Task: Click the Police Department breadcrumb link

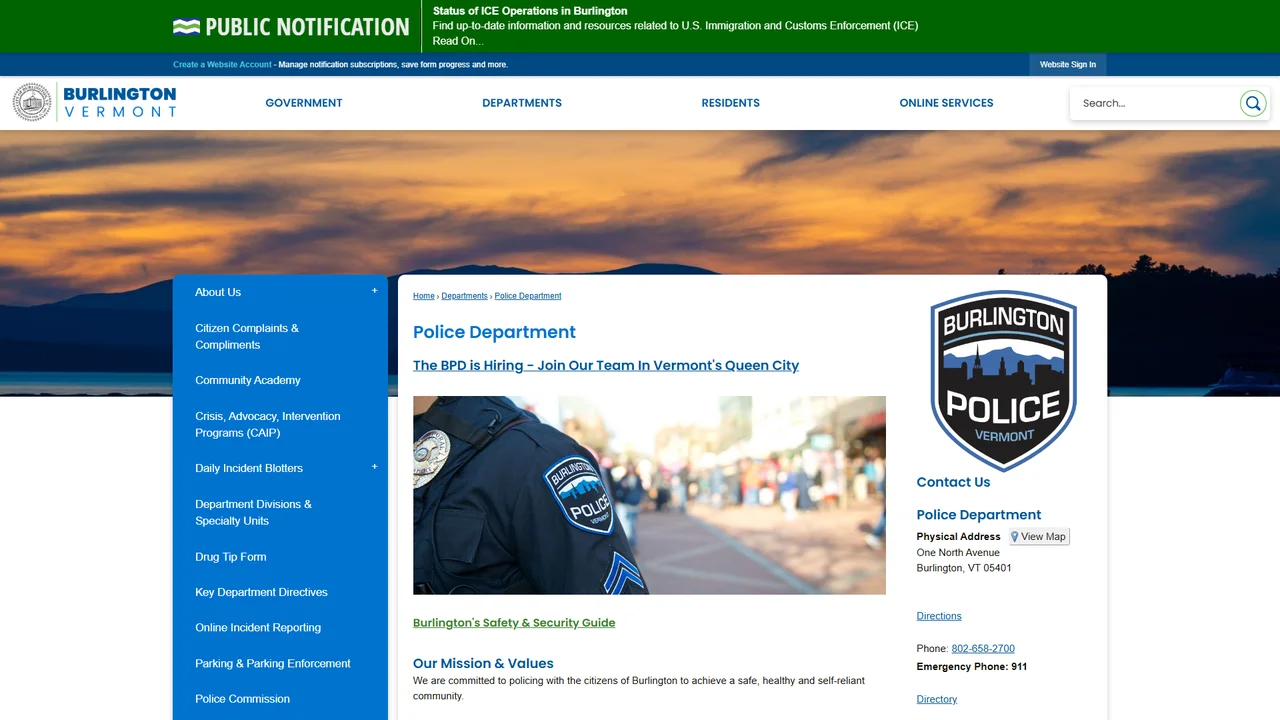Action: click(x=528, y=296)
